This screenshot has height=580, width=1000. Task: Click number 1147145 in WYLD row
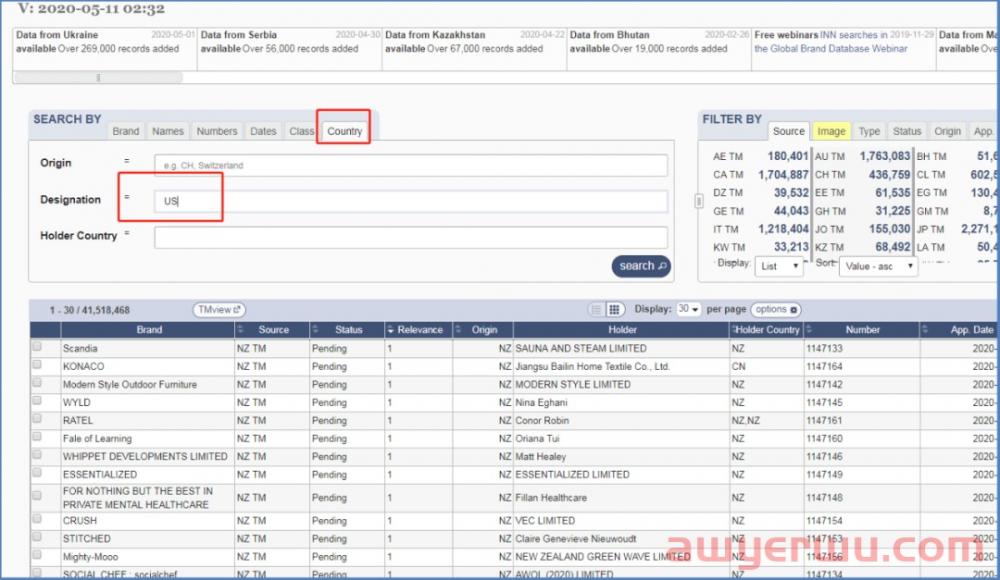pos(824,403)
